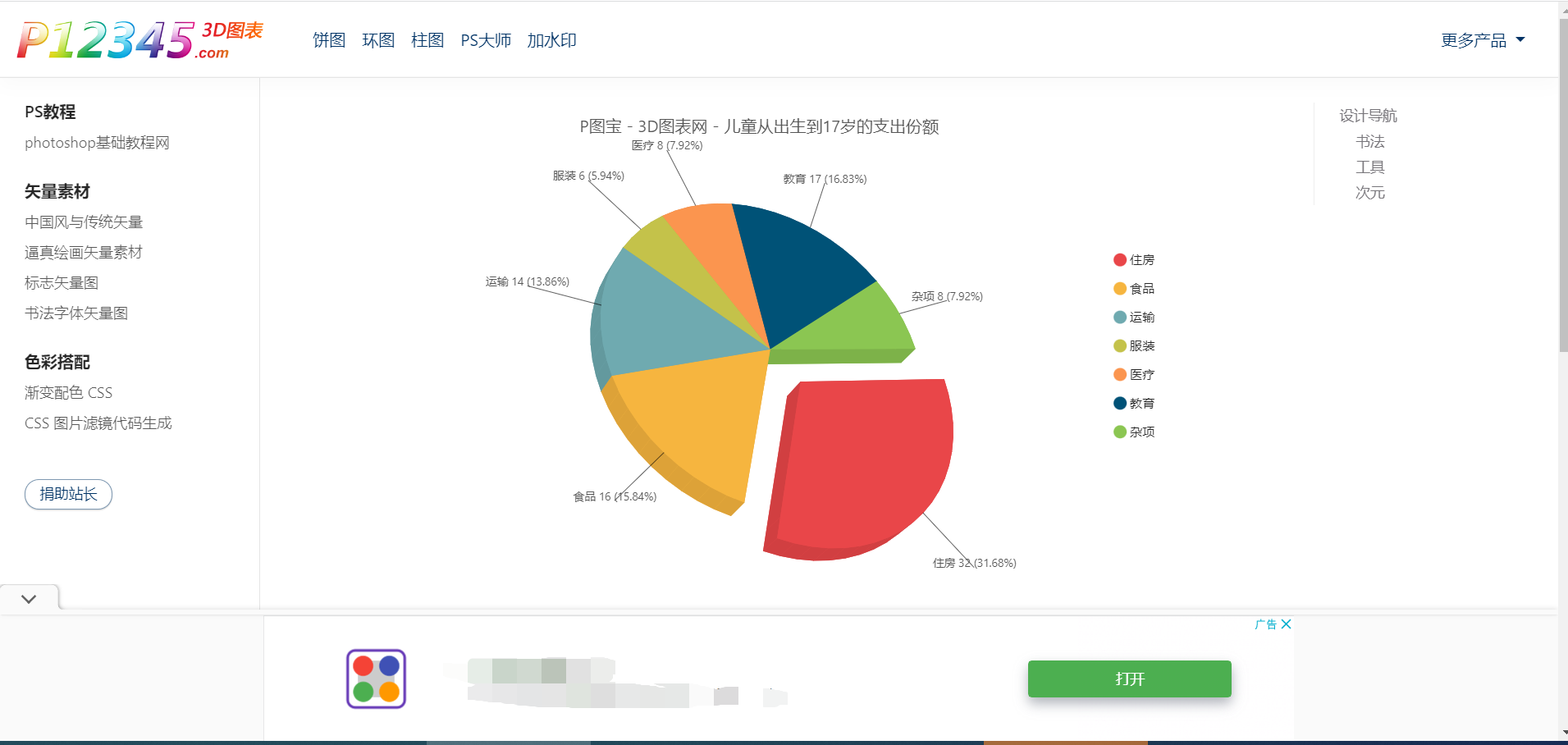Click the 捐助站长 button
The width and height of the screenshot is (1568, 745).
click(68, 494)
